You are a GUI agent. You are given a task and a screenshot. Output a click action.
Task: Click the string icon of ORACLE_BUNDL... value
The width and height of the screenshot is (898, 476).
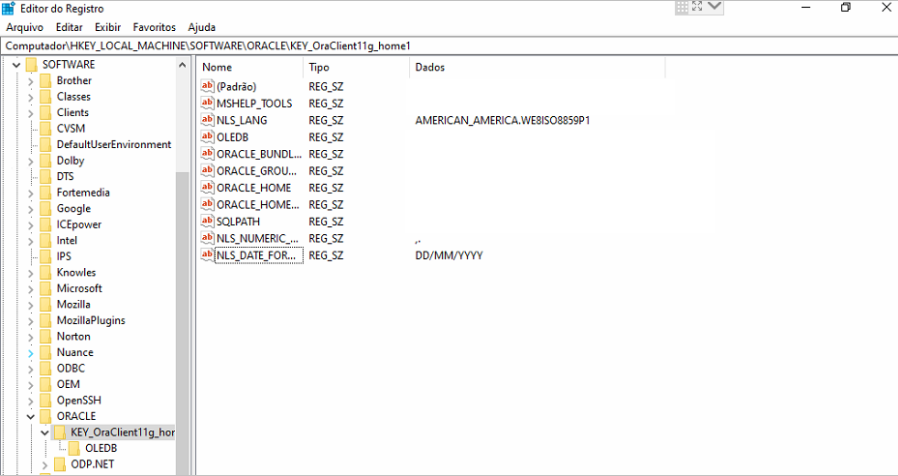tap(207, 154)
